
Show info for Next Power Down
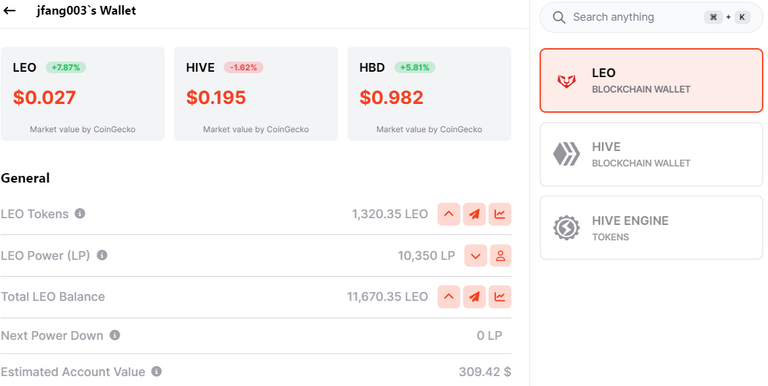[115, 335]
